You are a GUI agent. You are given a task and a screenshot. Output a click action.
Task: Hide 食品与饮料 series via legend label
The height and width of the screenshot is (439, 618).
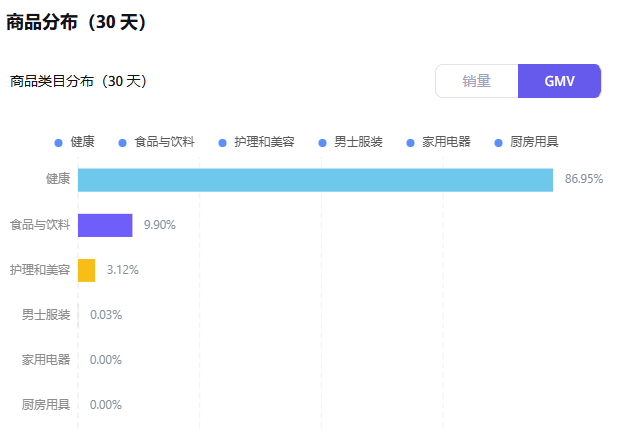(164, 142)
